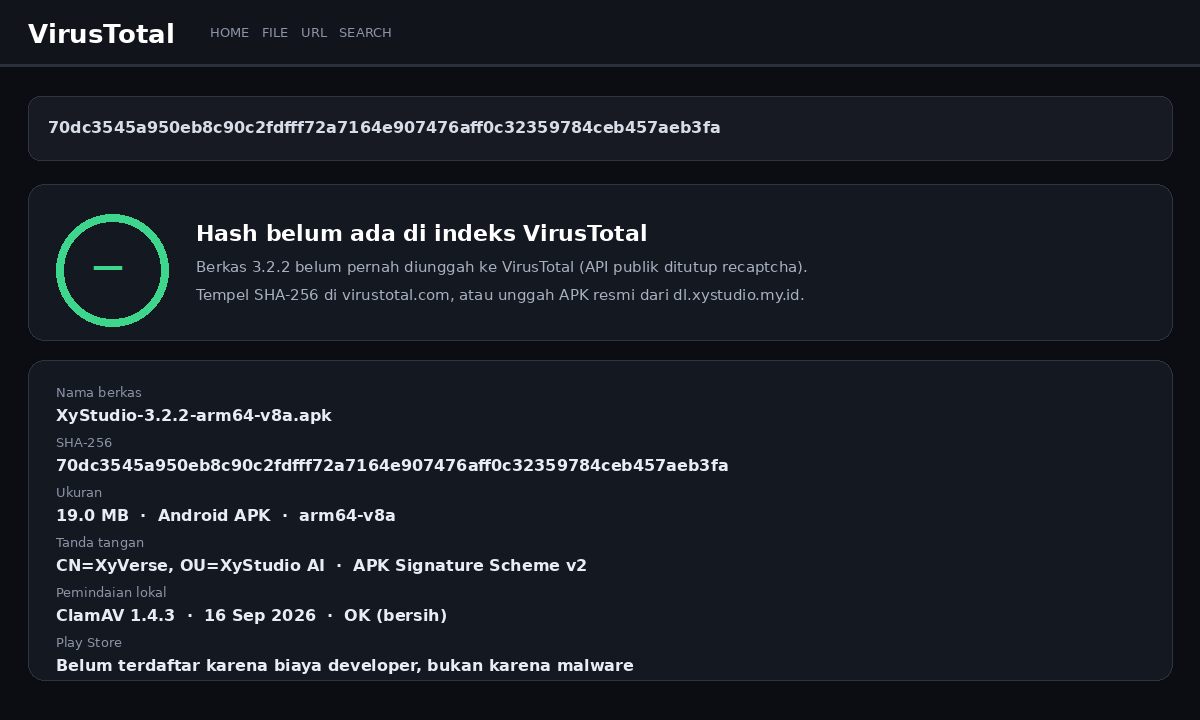1200x720 pixels.
Task: Click the hash search input field
Action: pyautogui.click(x=600, y=128)
